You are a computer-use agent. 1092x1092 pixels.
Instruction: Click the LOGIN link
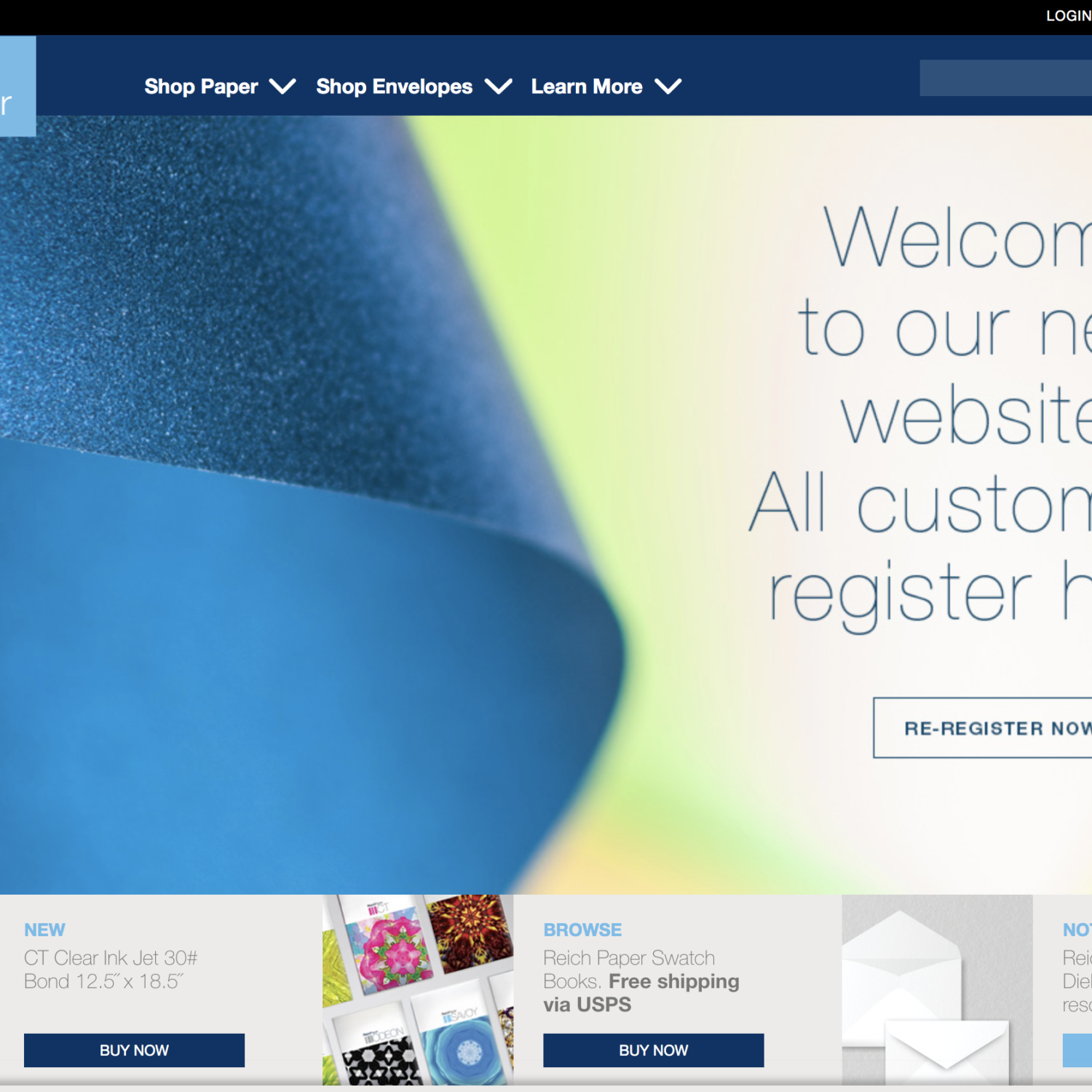pyautogui.click(x=1067, y=16)
